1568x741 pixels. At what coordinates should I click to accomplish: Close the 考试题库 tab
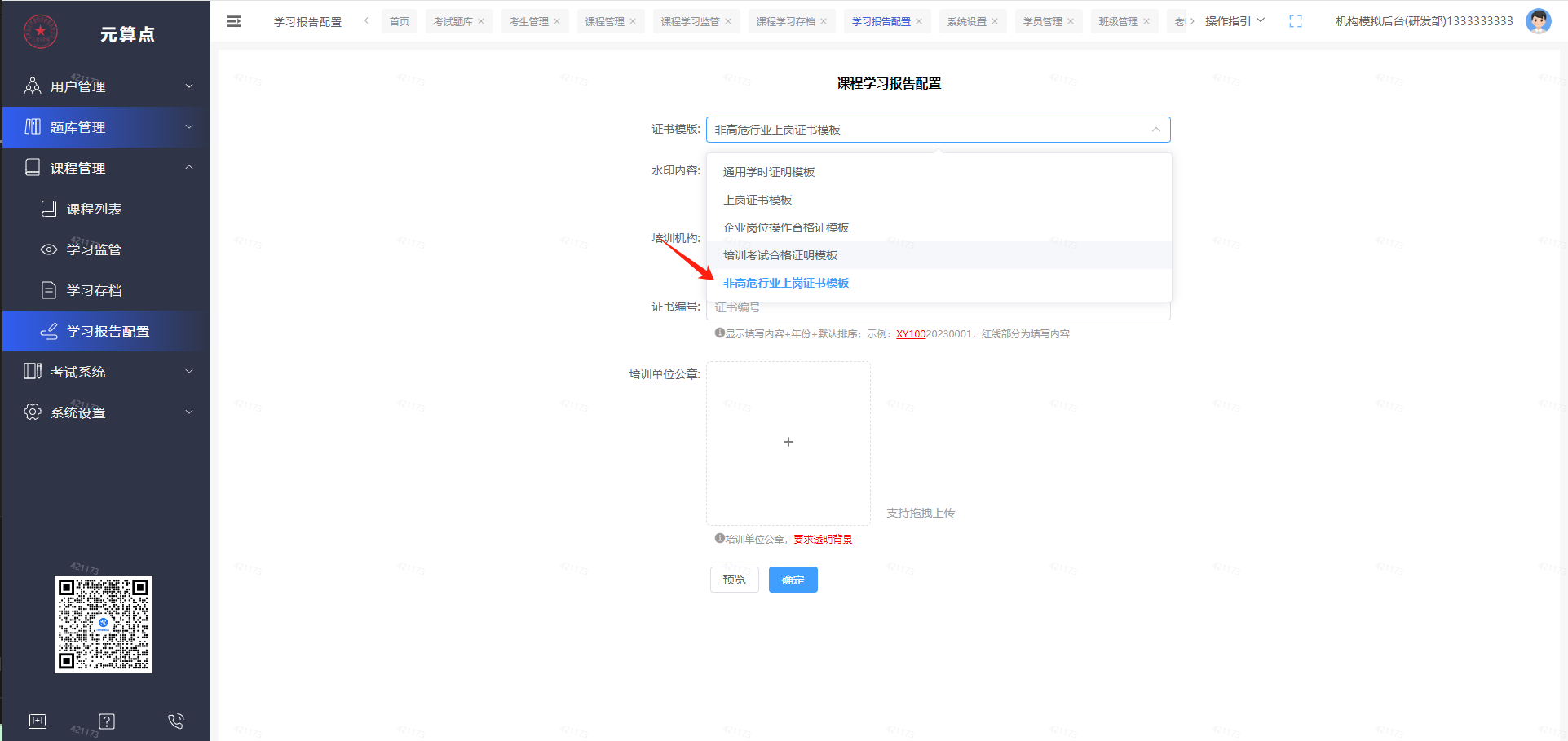(481, 21)
